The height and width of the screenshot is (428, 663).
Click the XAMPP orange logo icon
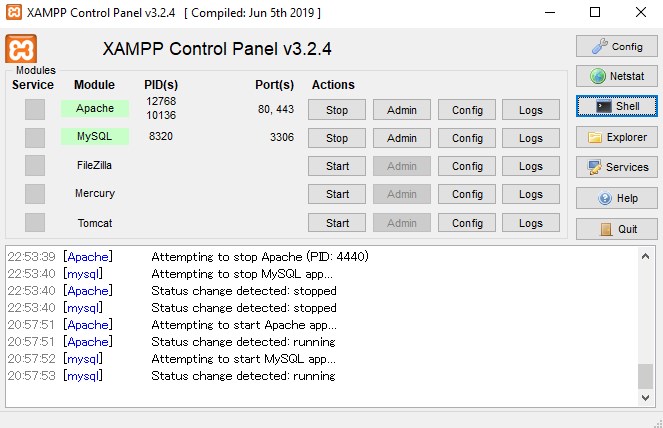(21, 51)
